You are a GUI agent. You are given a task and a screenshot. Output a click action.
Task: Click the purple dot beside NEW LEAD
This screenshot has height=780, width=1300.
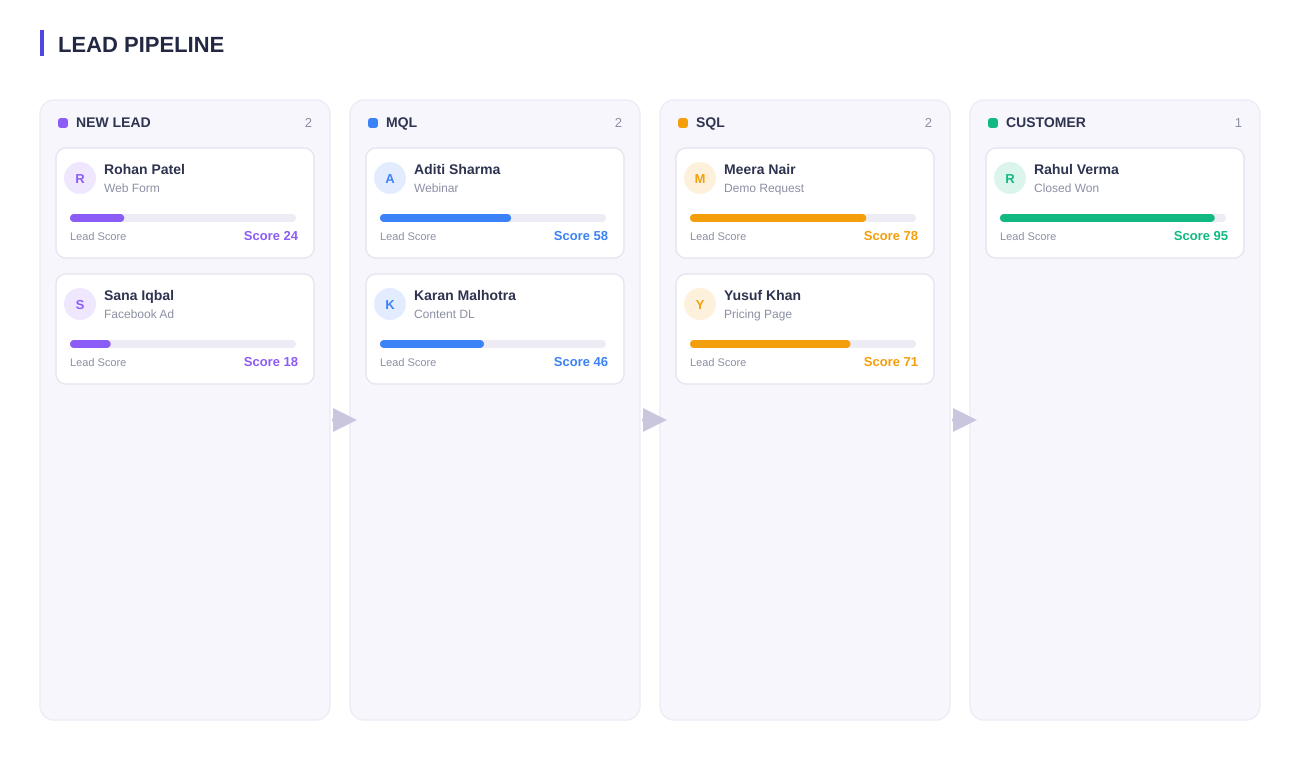[x=63, y=123]
